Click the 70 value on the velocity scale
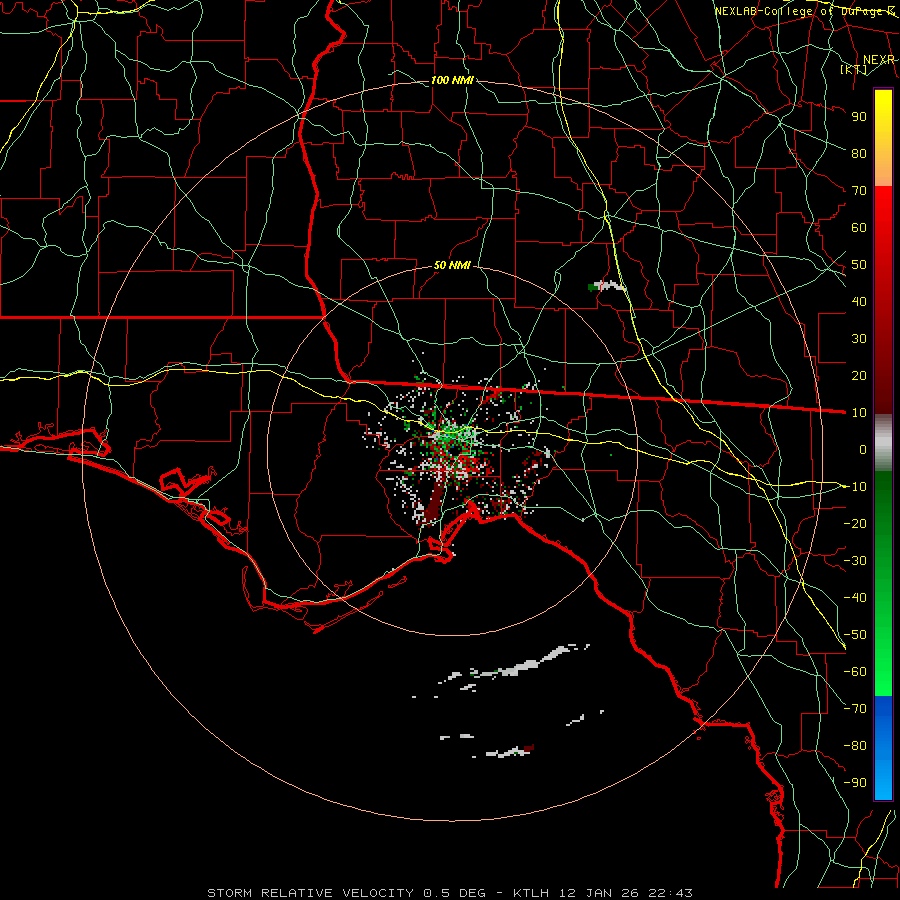The image size is (900, 900). pos(859,191)
